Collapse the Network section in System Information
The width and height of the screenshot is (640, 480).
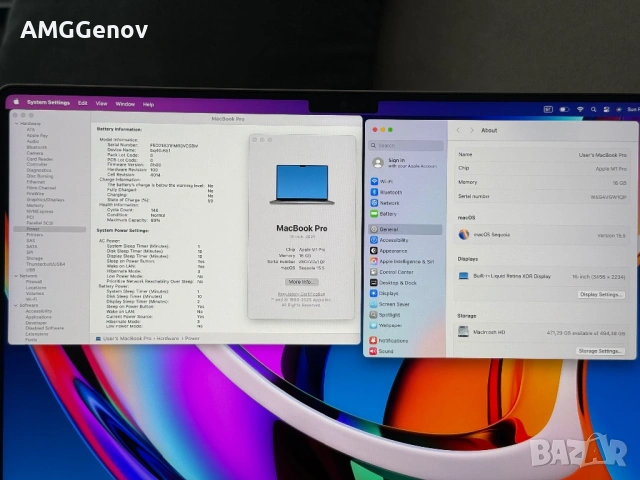[x=16, y=276]
